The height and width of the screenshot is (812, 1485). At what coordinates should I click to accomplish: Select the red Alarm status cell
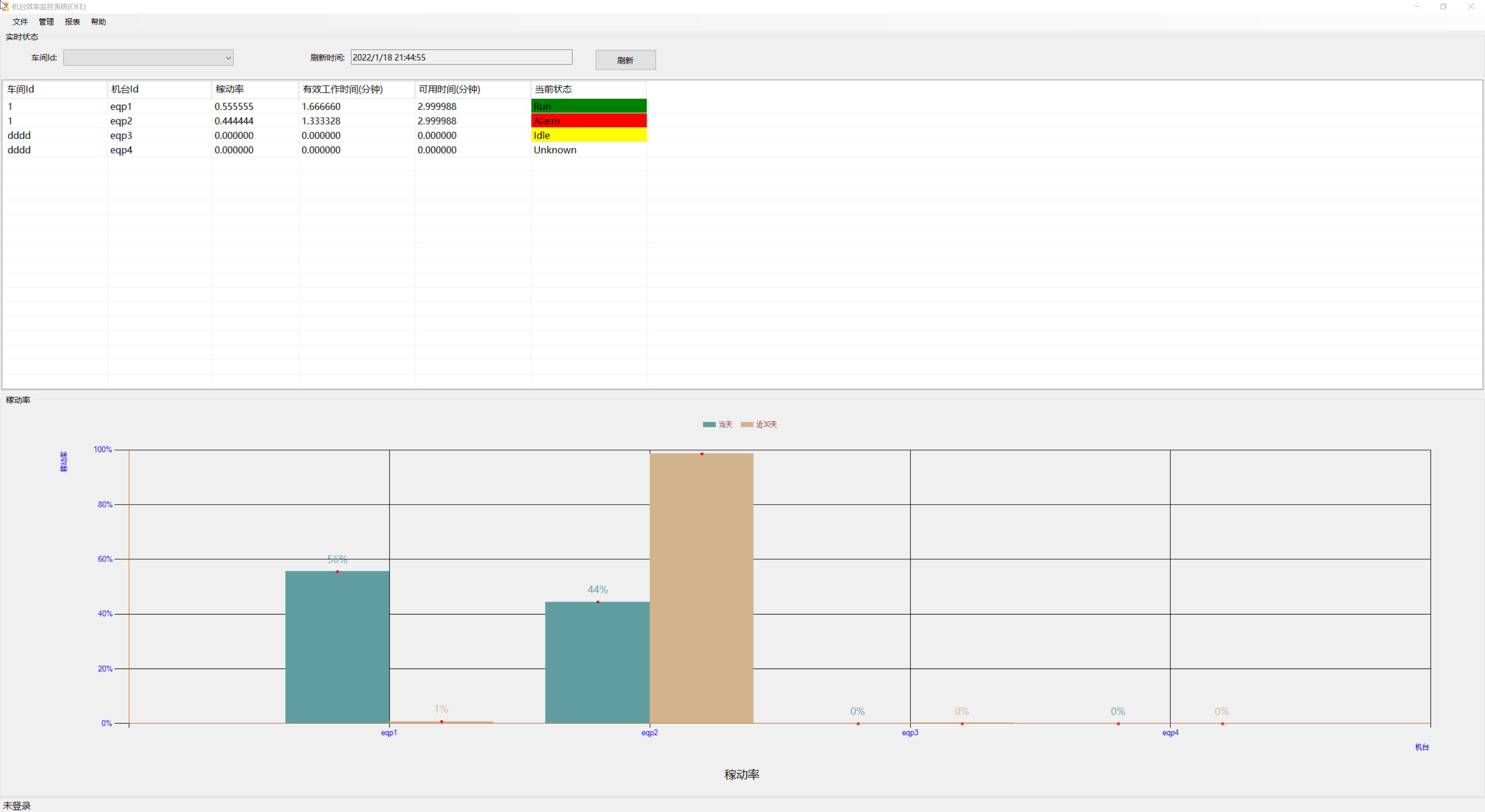(x=588, y=120)
